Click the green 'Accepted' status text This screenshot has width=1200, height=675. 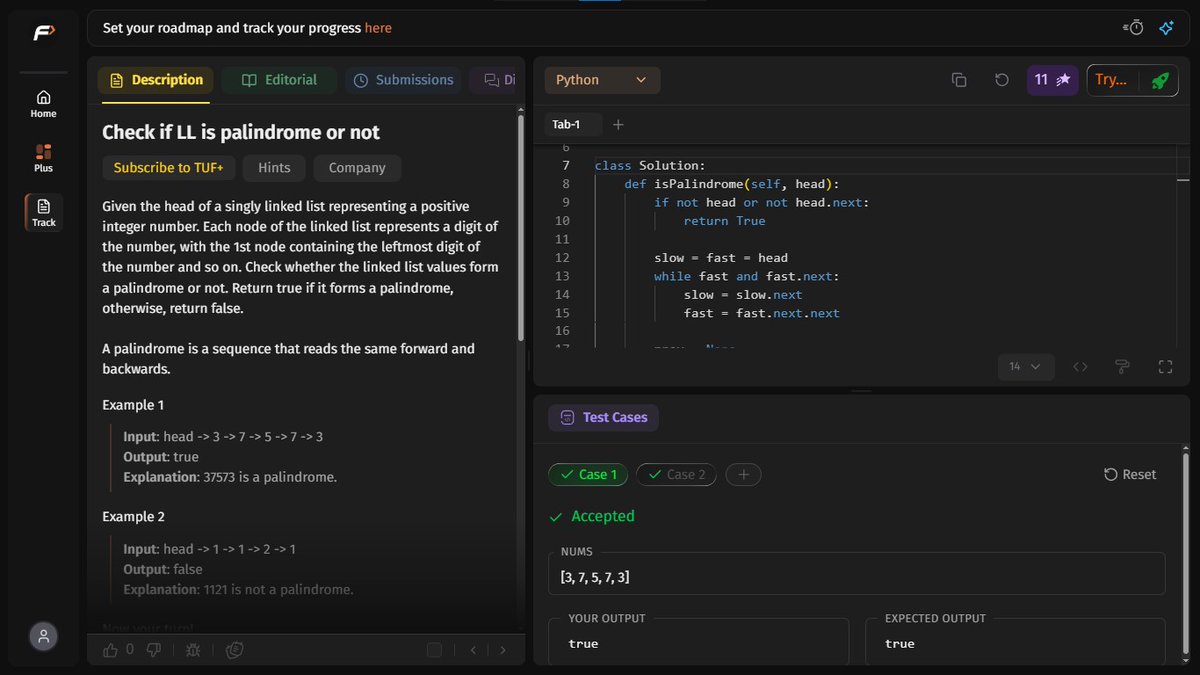pyautogui.click(x=603, y=516)
